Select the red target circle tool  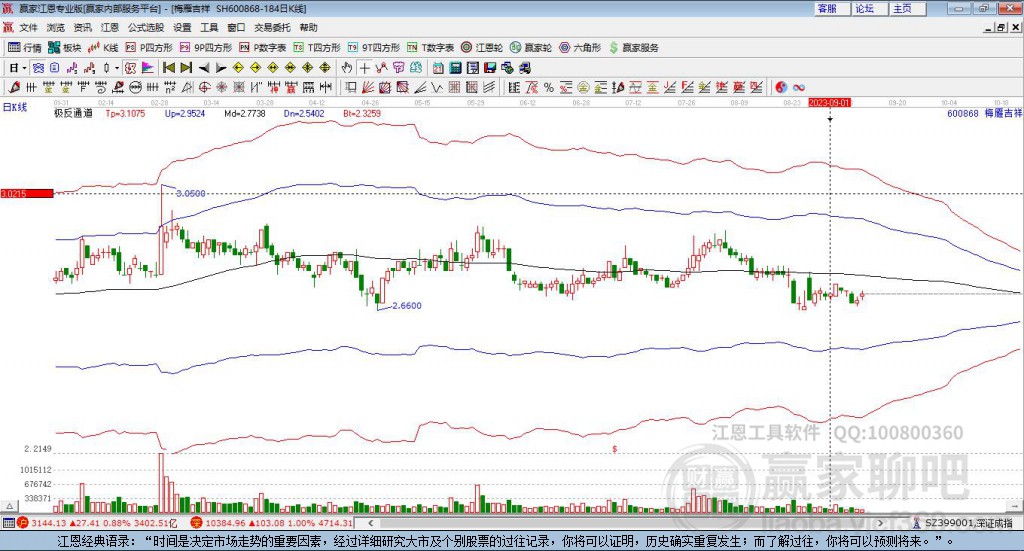point(204,87)
